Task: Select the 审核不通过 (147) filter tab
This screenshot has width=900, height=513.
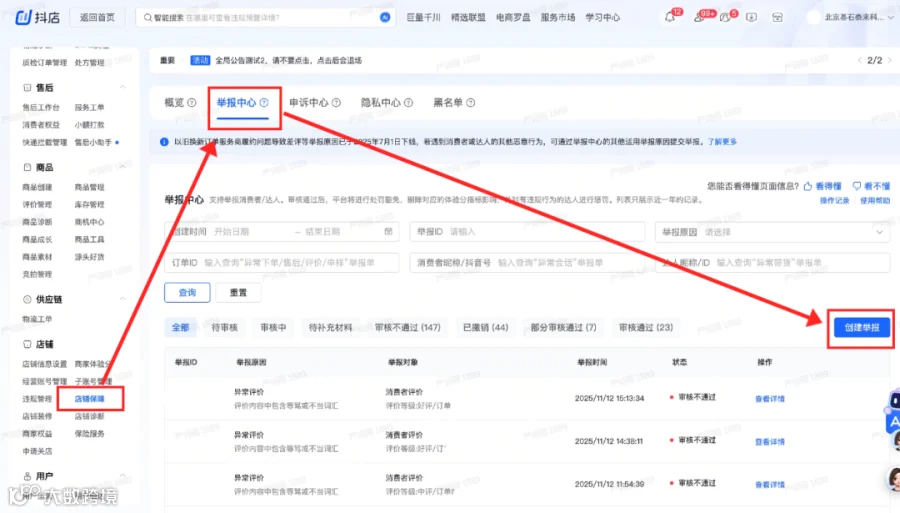Action: (408, 327)
